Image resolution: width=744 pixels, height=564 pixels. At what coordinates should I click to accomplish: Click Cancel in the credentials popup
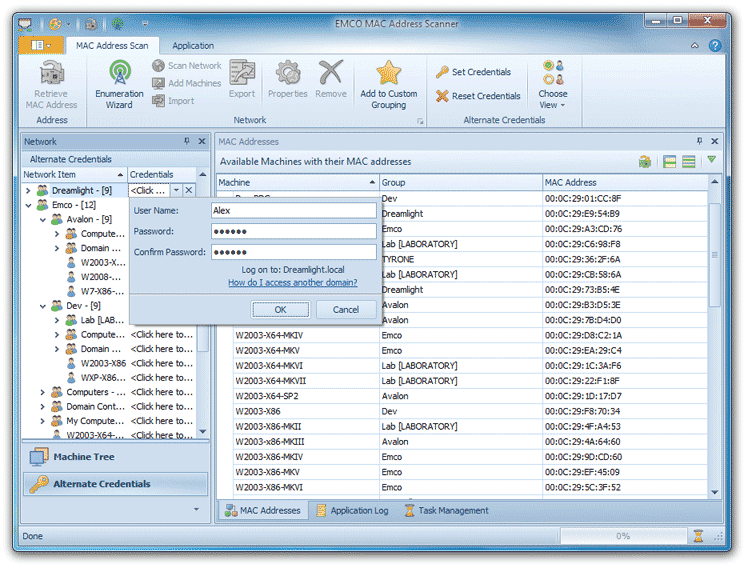point(346,309)
